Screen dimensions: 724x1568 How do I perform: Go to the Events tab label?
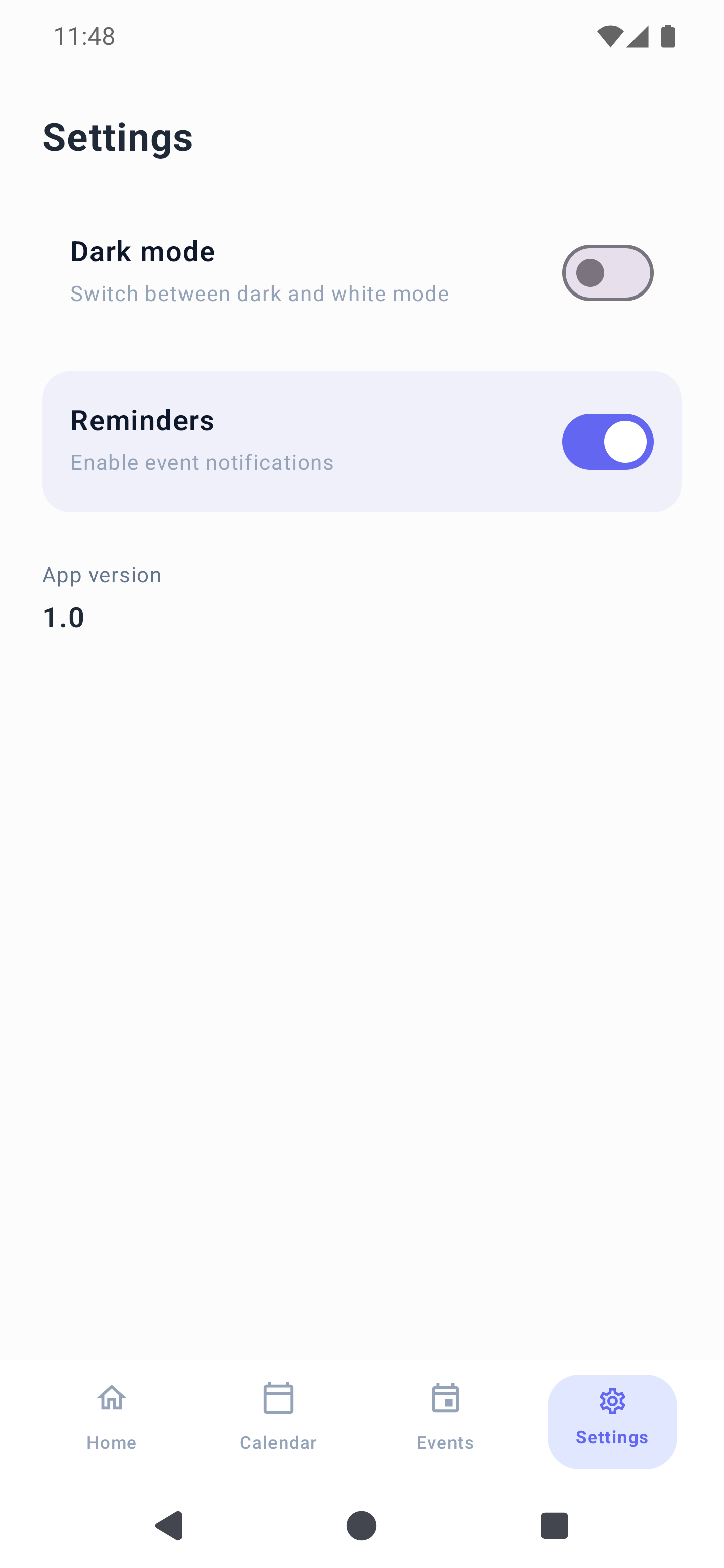point(445,1442)
